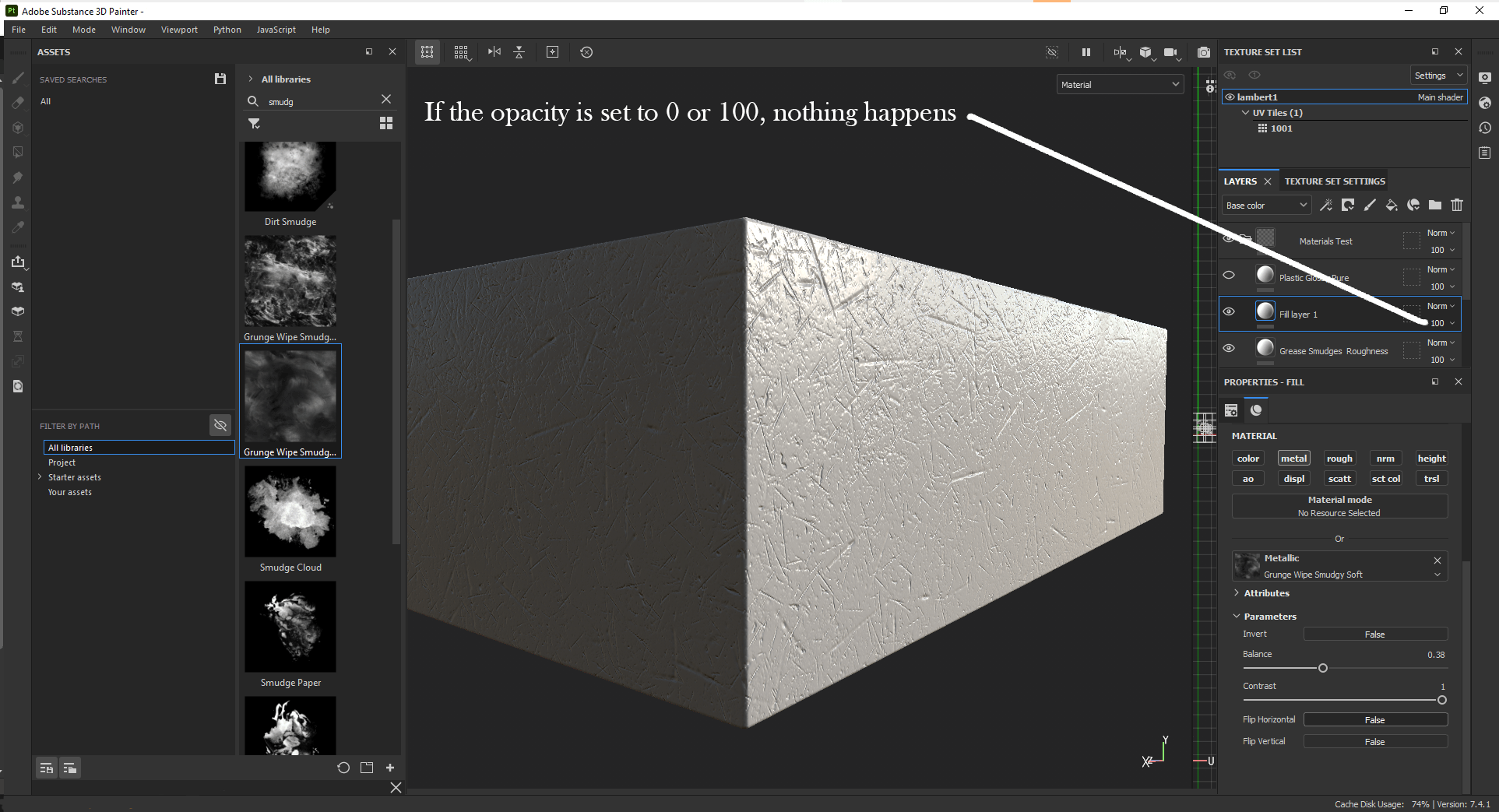The width and height of the screenshot is (1499, 812).
Task: Enable the height material channel
Action: click(1431, 458)
